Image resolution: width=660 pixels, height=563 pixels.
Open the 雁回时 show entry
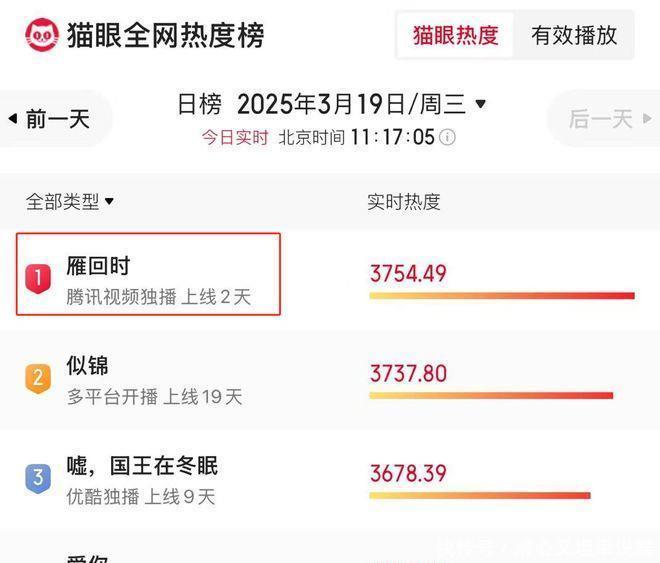pyautogui.click(x=98, y=266)
